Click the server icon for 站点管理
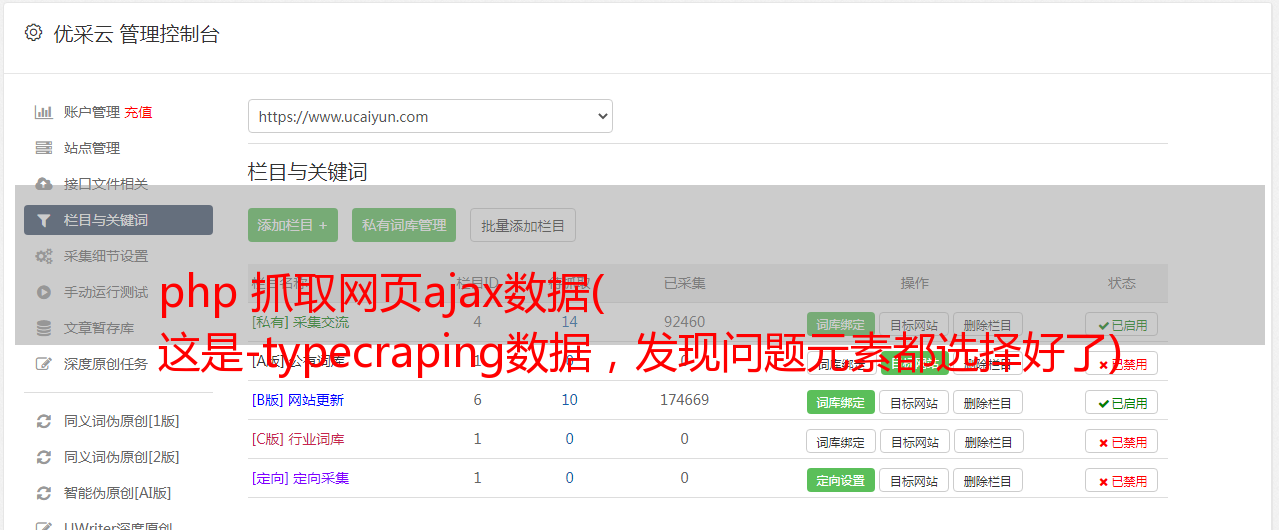1279x530 pixels. point(43,148)
